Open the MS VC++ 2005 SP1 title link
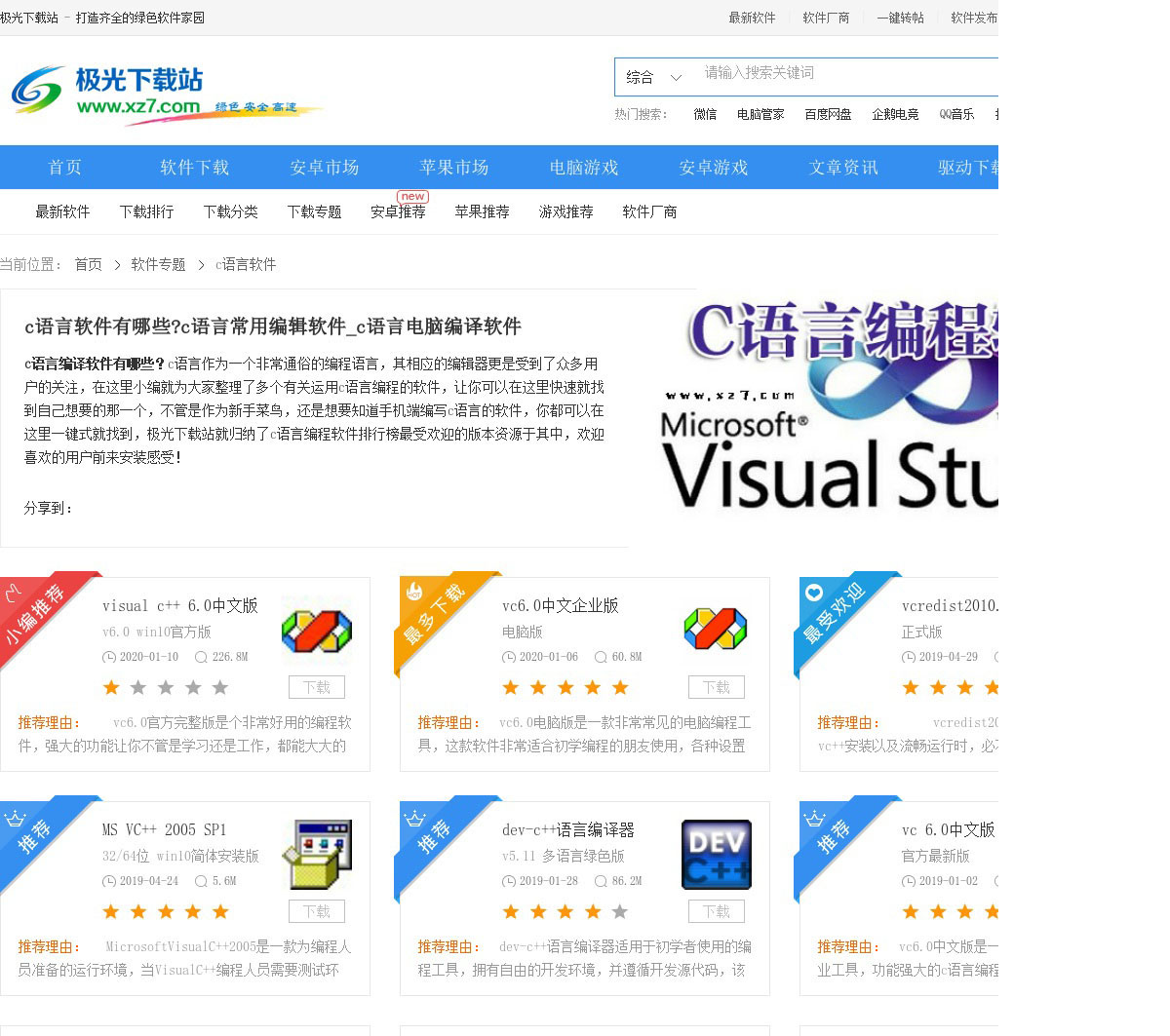 point(164,830)
